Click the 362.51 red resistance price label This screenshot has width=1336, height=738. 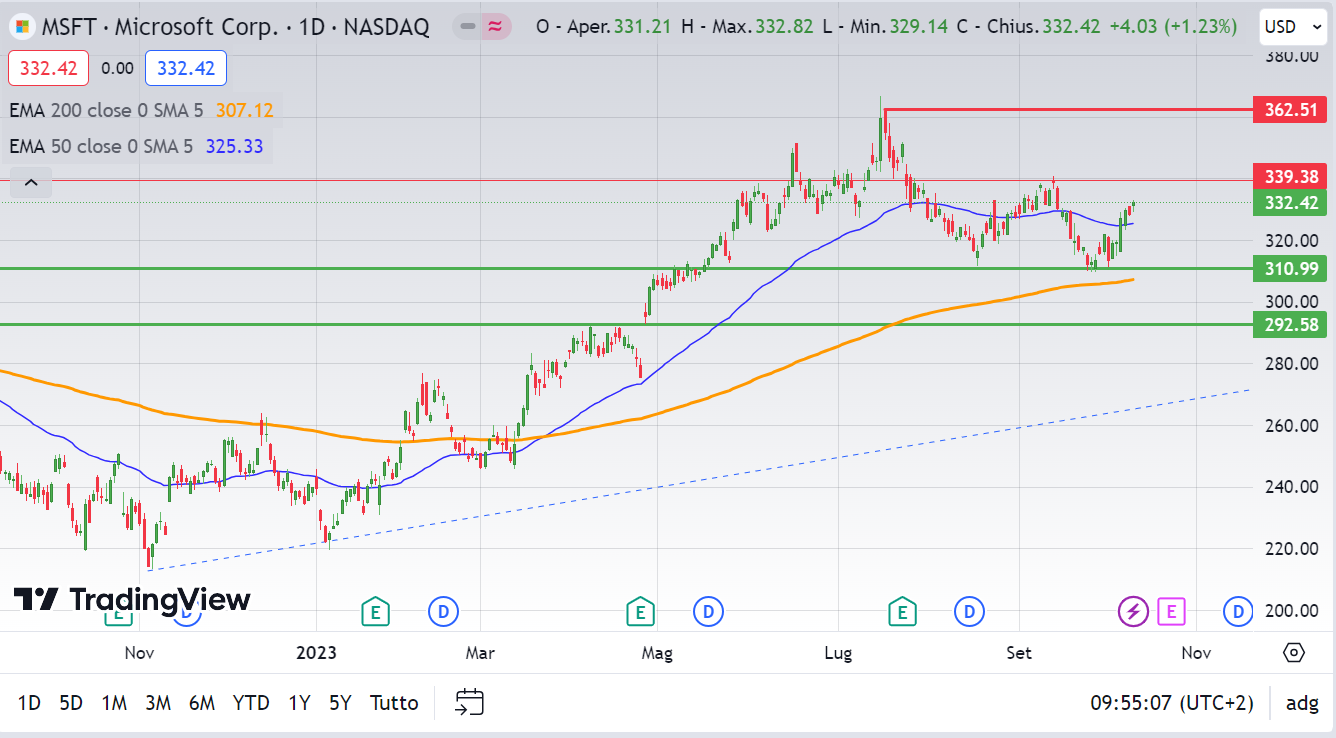pos(1291,110)
